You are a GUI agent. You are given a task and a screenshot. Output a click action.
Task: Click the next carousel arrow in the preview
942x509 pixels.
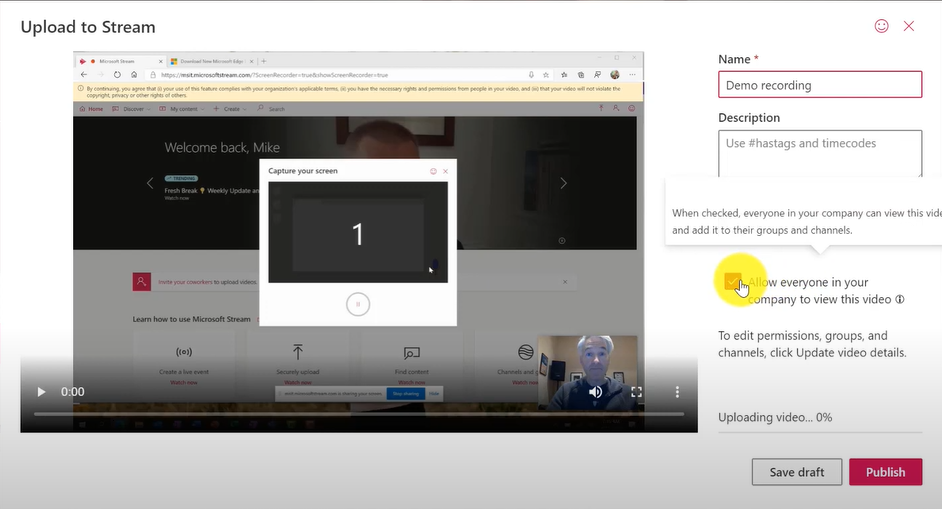click(564, 183)
